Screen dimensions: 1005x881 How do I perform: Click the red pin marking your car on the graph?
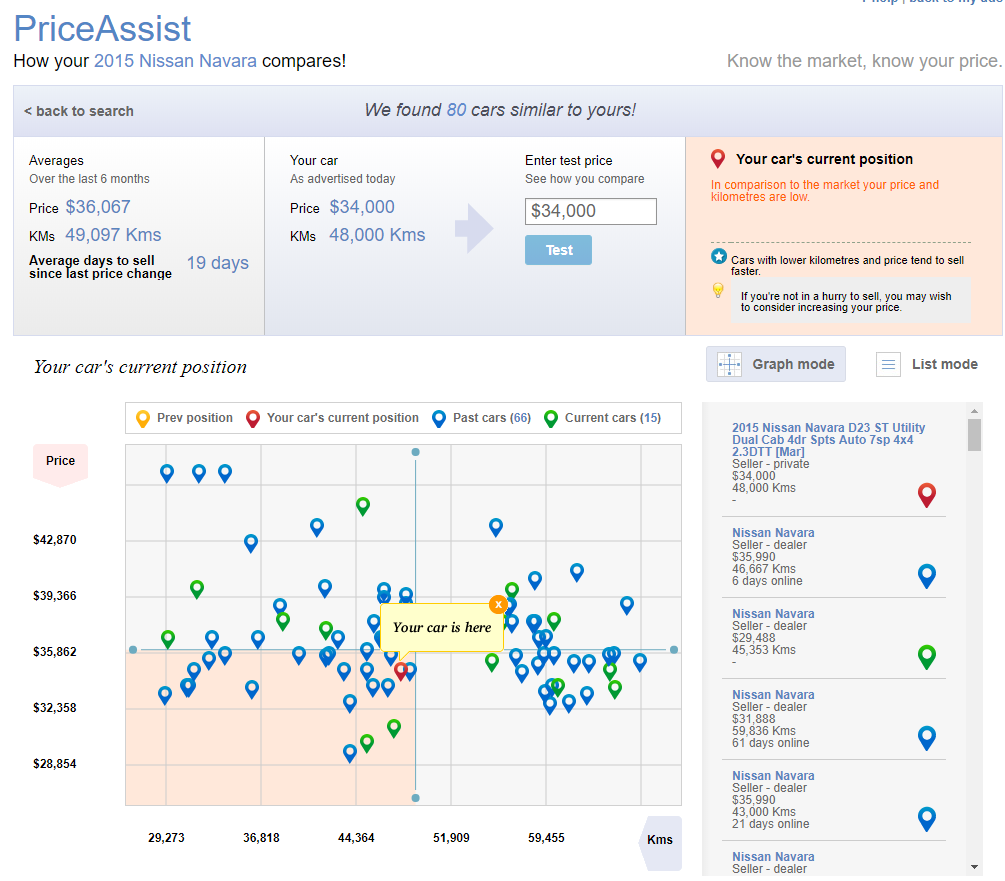401,671
